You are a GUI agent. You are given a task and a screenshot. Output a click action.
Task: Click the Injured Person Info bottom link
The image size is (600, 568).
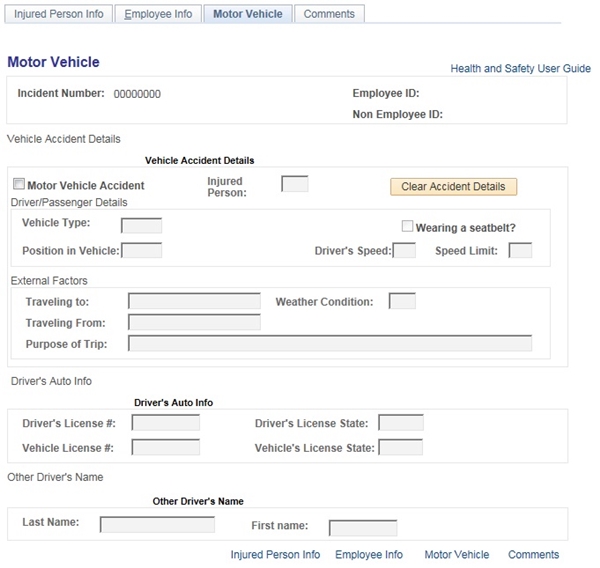275,554
